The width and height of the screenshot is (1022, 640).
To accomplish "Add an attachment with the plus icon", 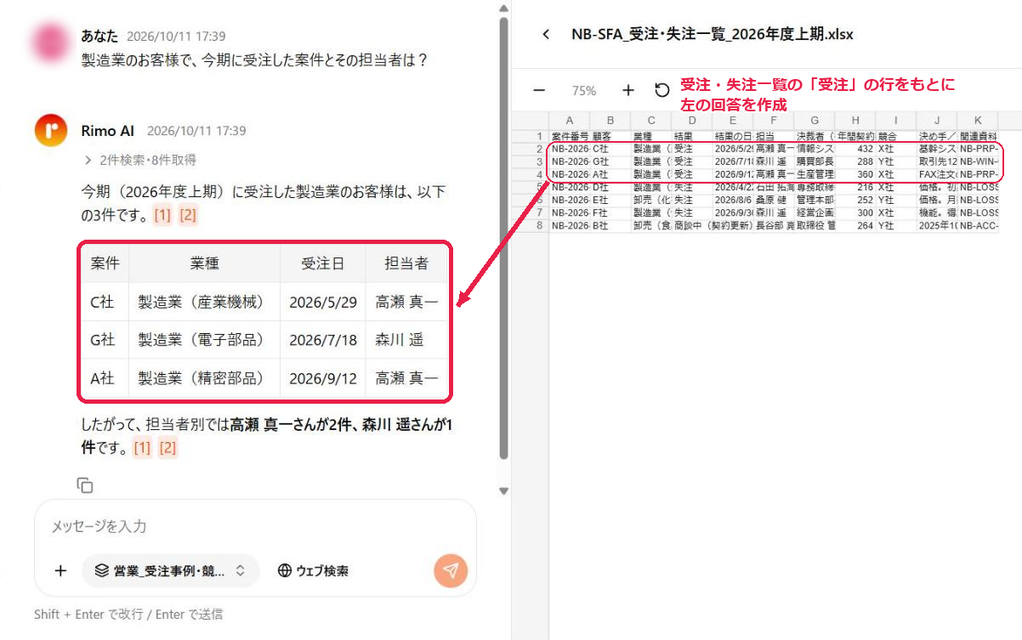I will tap(61, 571).
